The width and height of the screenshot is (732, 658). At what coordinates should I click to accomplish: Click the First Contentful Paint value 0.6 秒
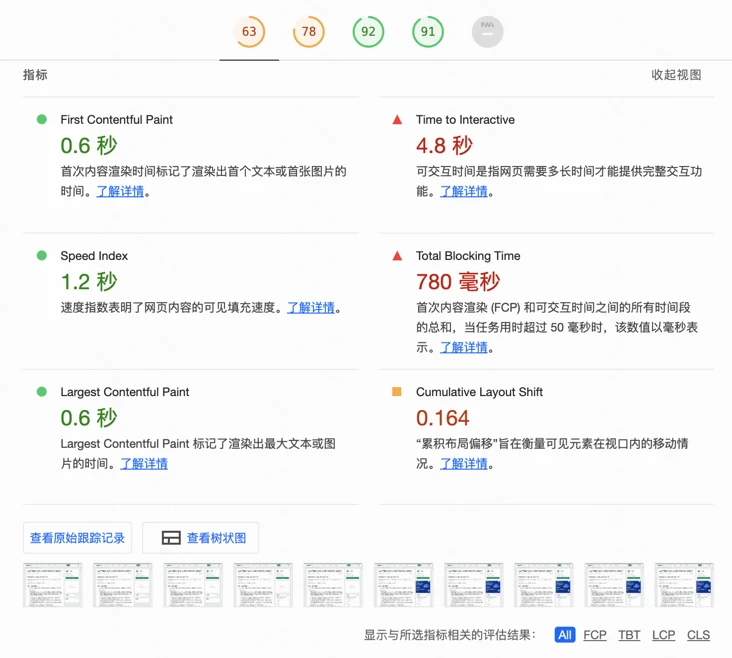point(89,145)
